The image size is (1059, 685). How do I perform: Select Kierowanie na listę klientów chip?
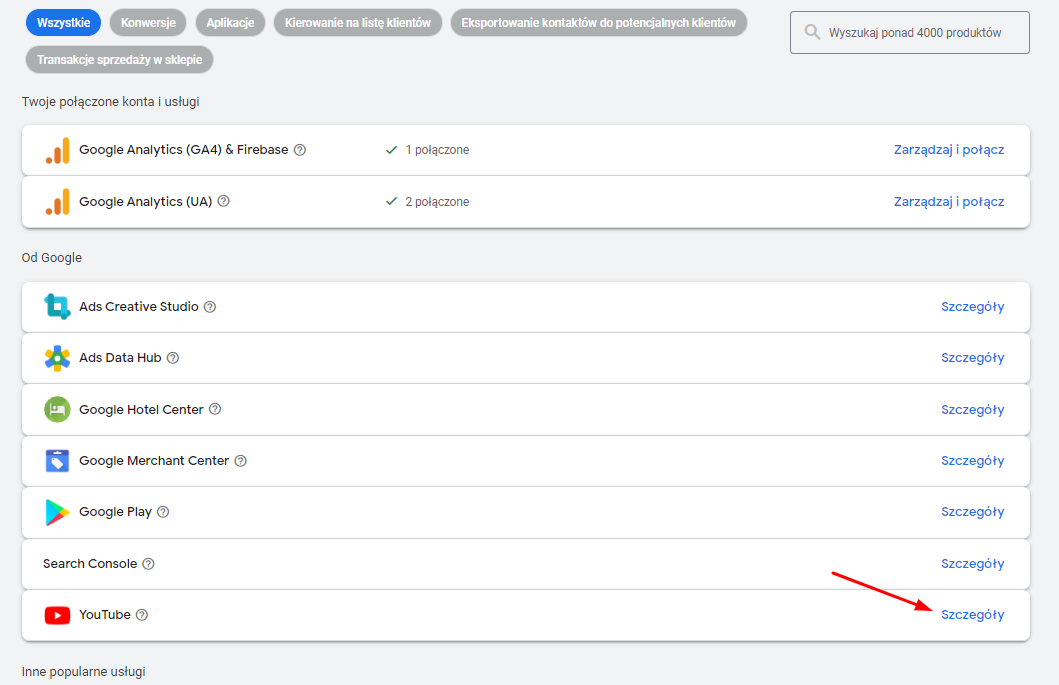click(x=358, y=22)
